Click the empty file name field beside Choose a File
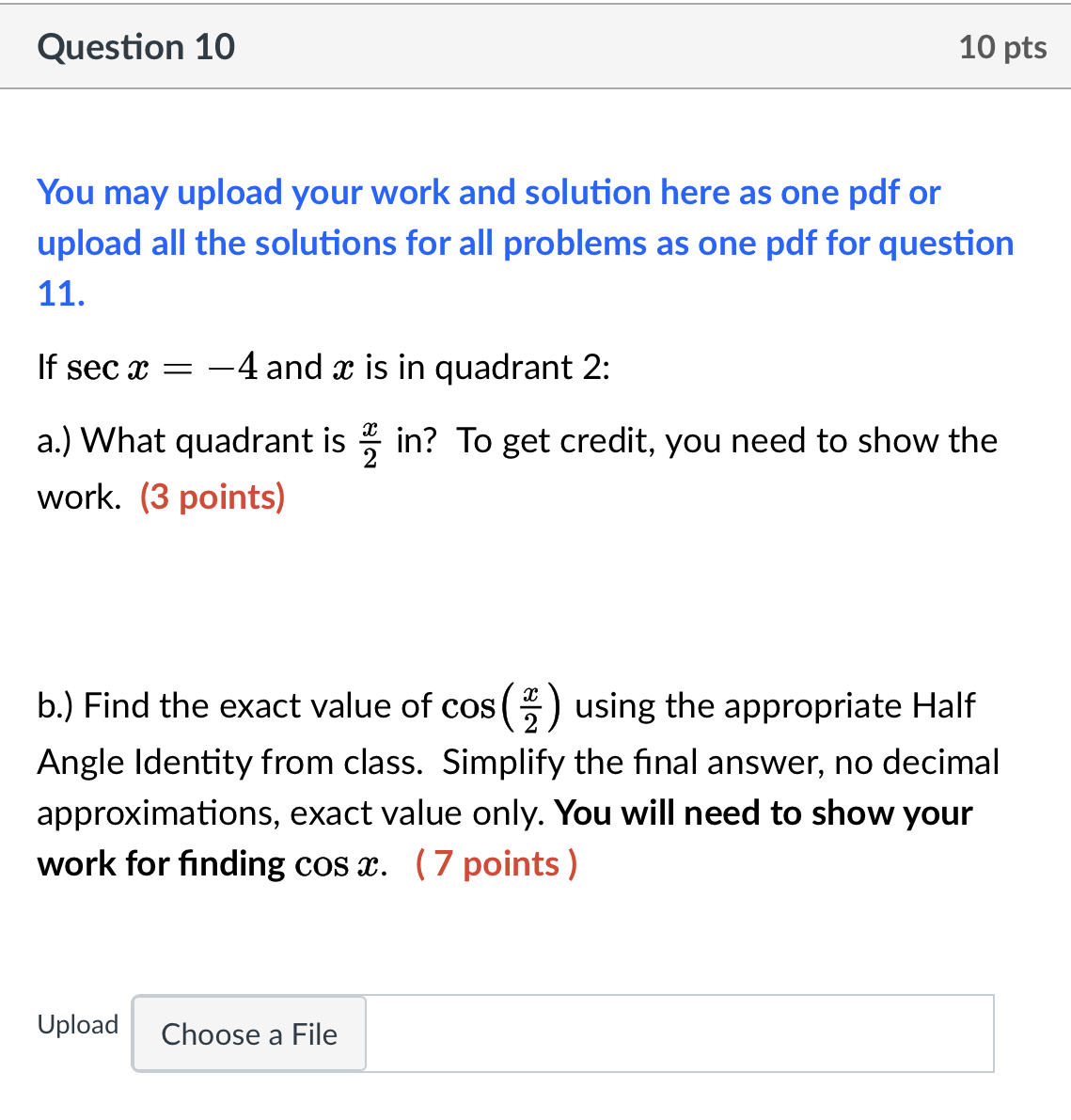The image size is (1071, 1120). (x=677, y=1033)
